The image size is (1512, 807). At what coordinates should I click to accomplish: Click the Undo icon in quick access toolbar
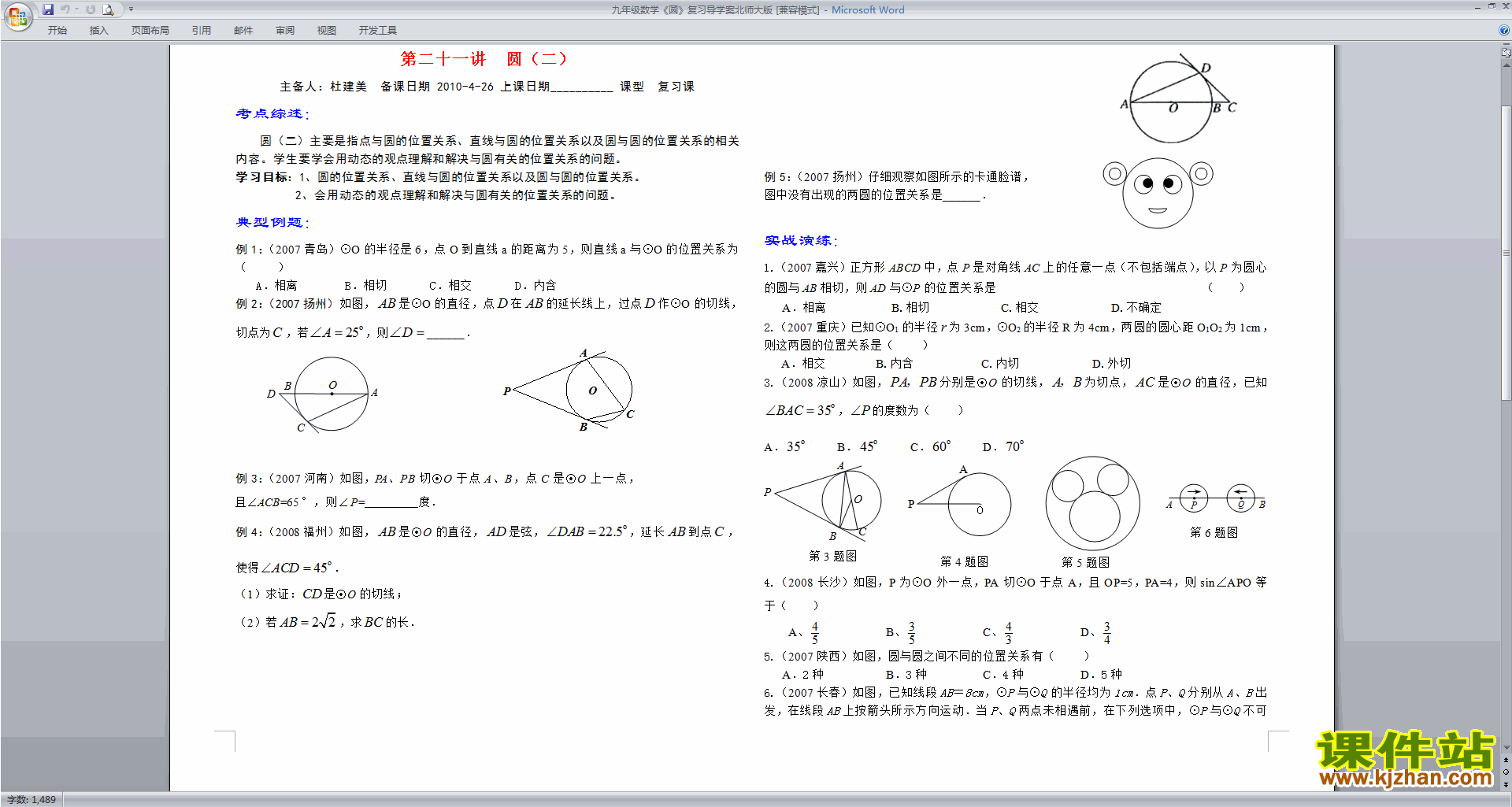click(65, 9)
